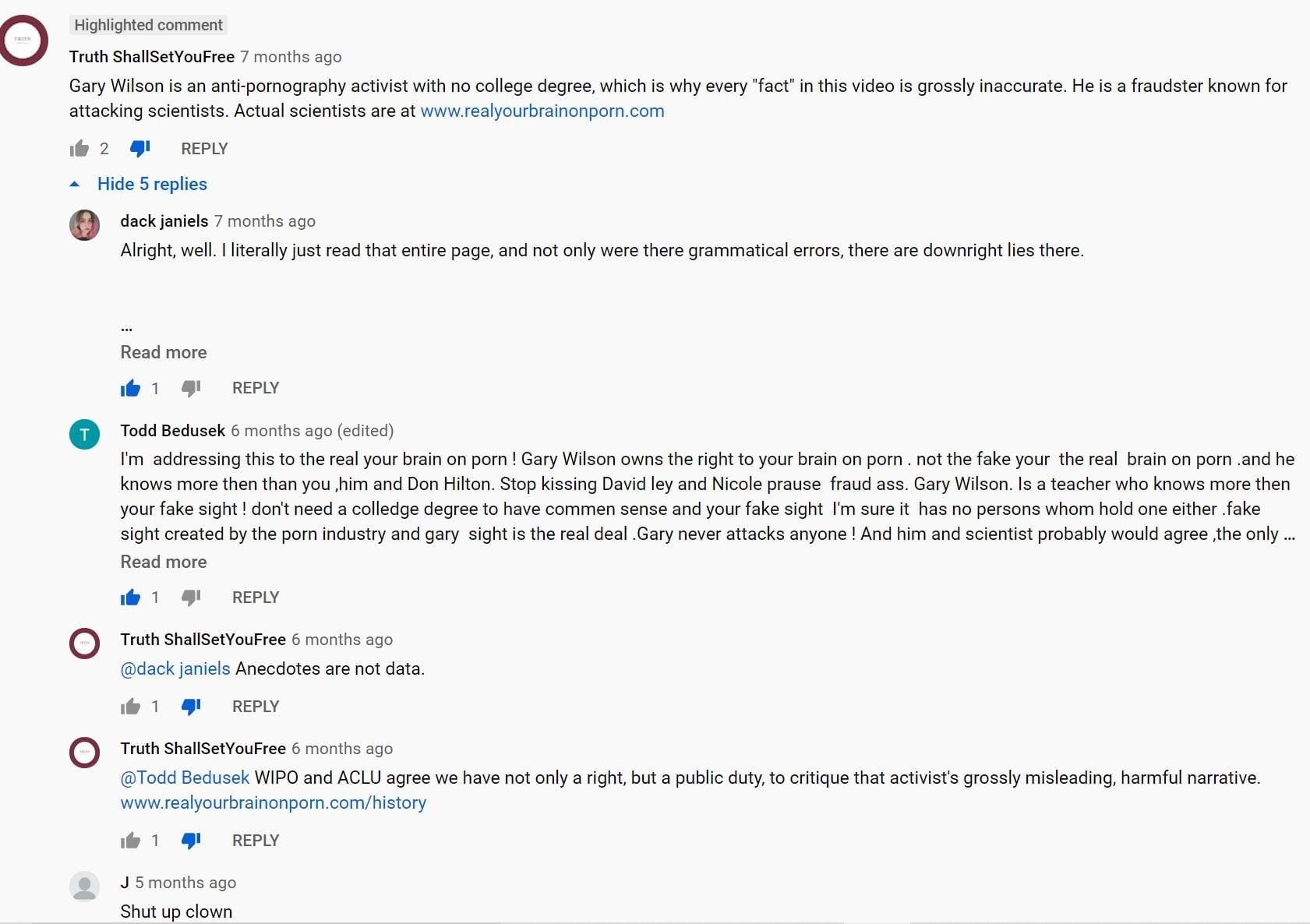This screenshot has width=1310, height=924.
Task: Reply to Todd Bedusek's comment
Action: 256,598
